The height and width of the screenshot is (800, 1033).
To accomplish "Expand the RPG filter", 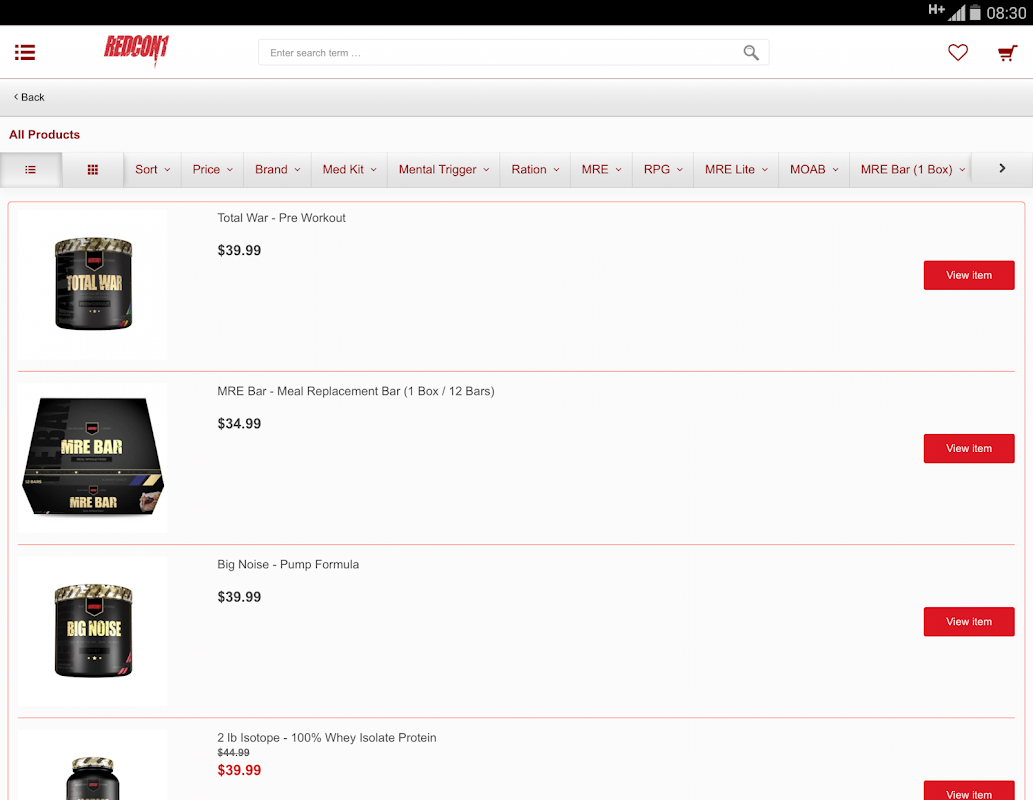I will (663, 170).
